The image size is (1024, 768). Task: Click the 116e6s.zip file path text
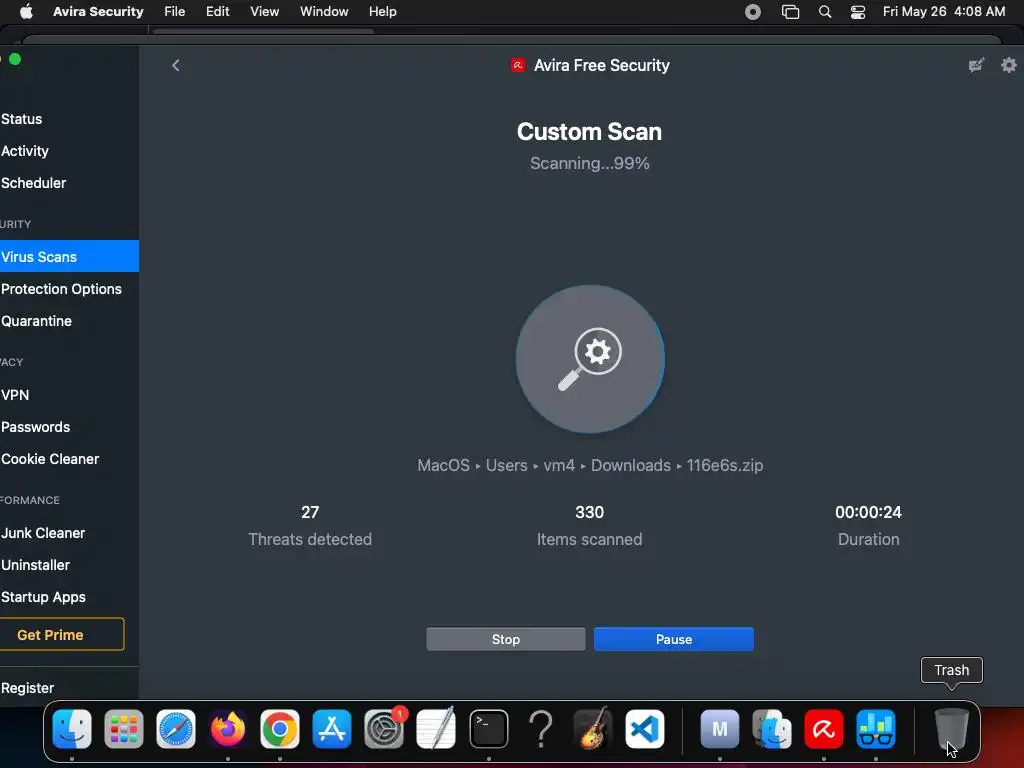click(724, 465)
